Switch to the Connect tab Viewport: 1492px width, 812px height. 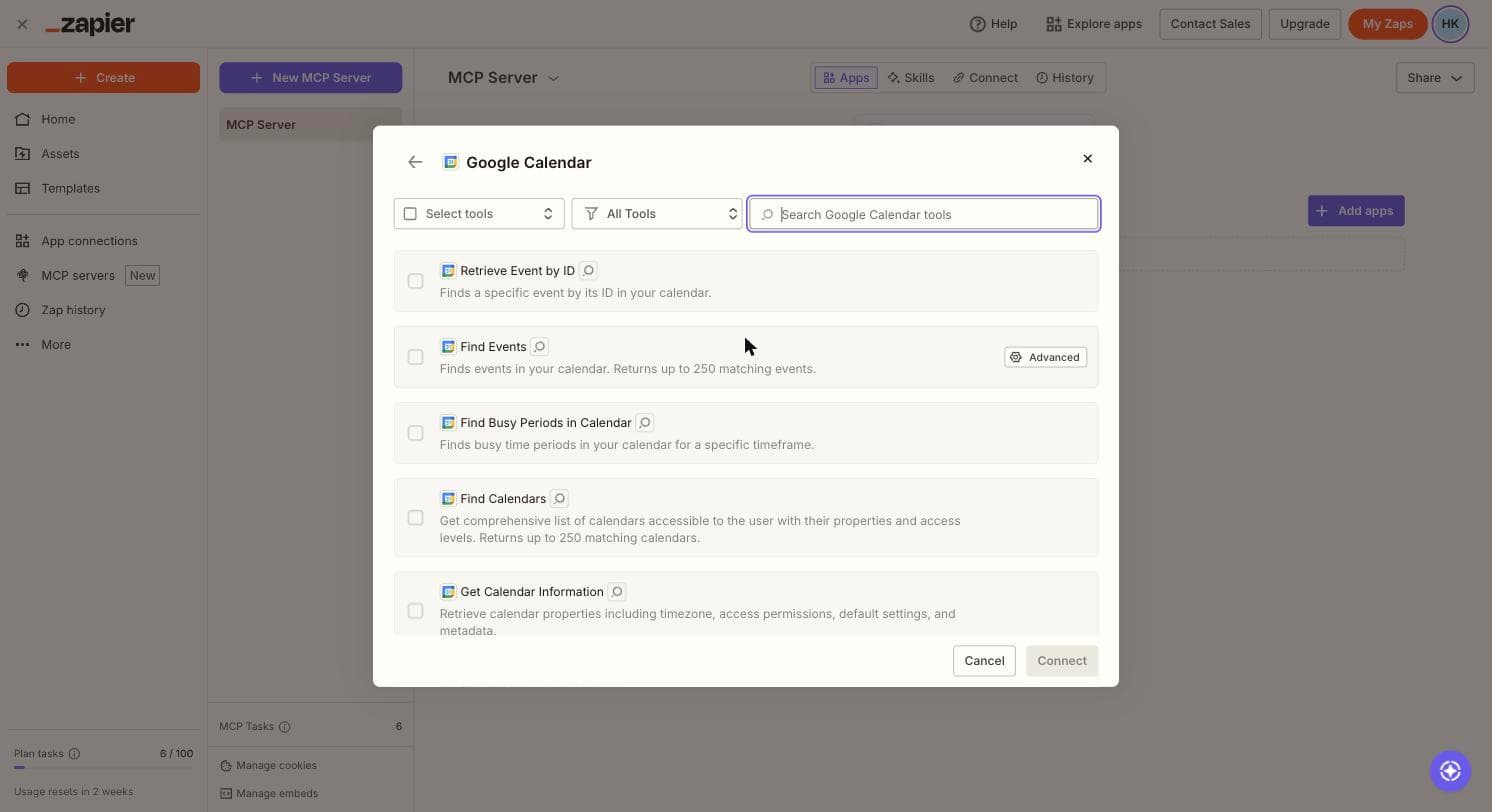pyautogui.click(x=985, y=78)
